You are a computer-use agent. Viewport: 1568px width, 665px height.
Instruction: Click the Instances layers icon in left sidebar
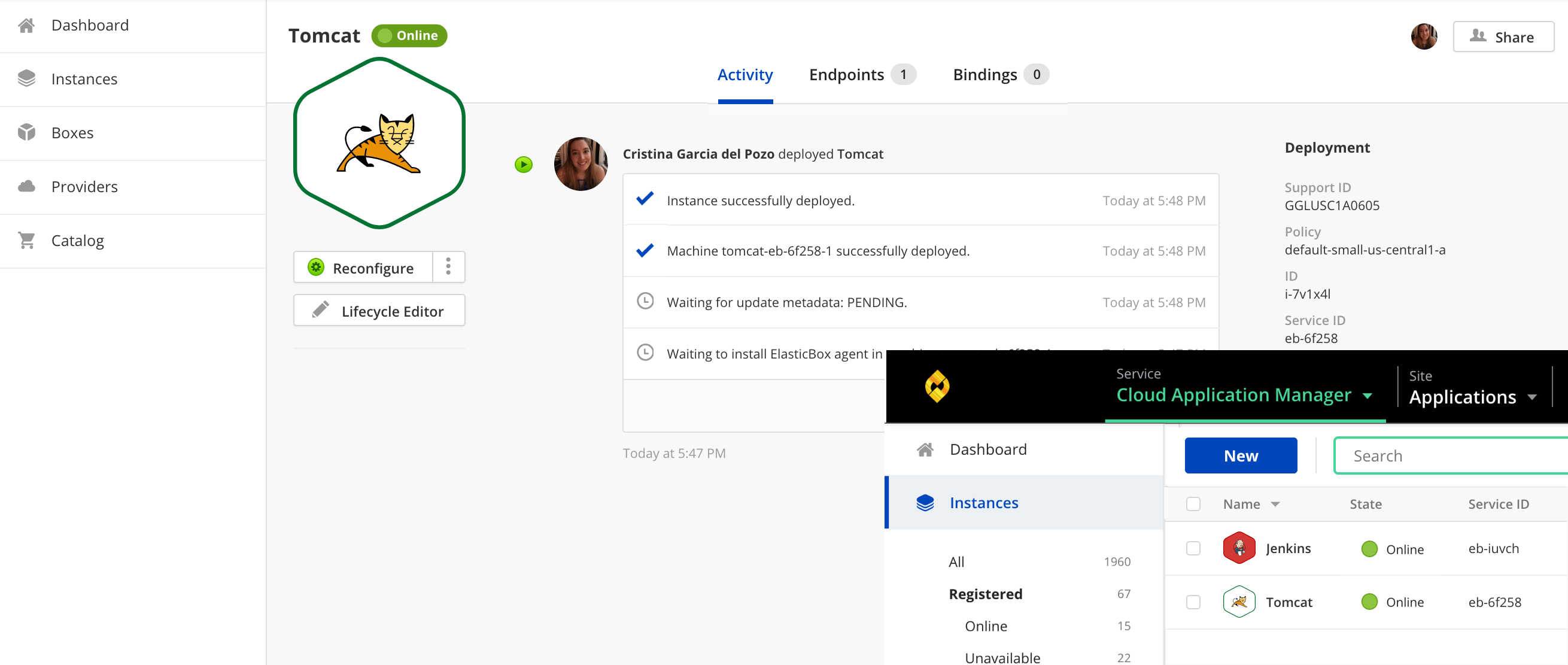(26, 79)
